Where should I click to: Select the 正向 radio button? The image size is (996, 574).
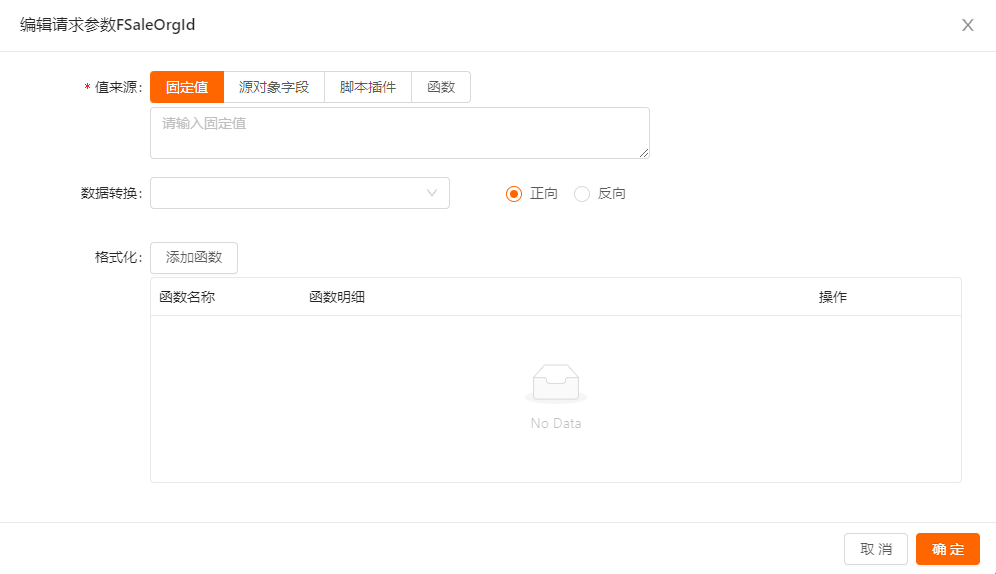515,194
